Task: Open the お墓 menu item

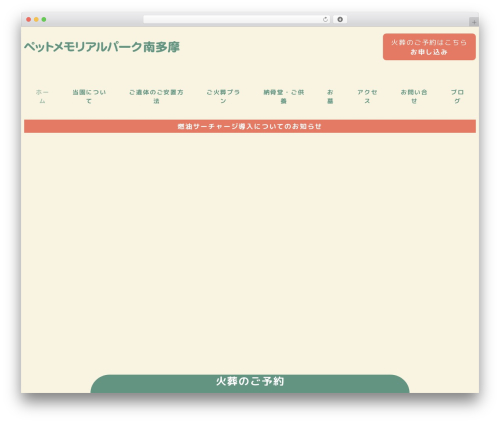Action: pos(330,96)
